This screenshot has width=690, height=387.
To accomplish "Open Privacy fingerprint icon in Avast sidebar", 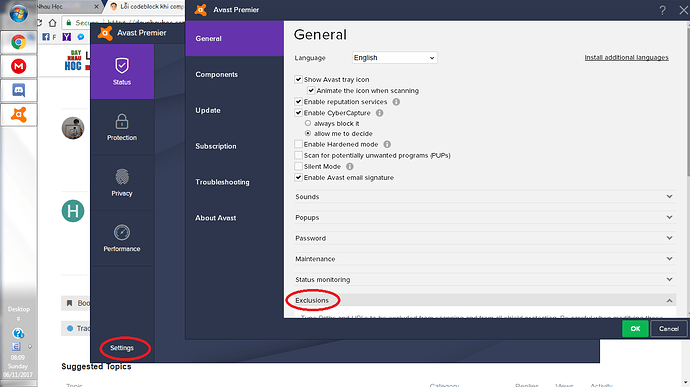I will (x=122, y=177).
